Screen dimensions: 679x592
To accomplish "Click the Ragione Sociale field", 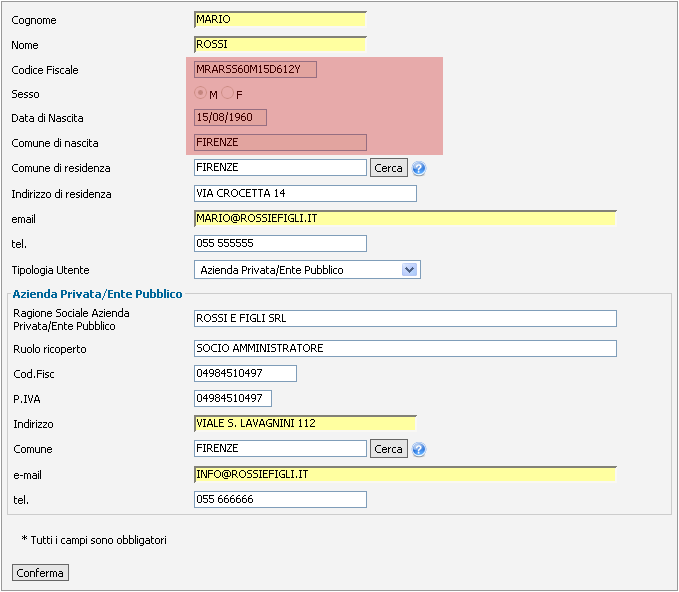I will (405, 318).
